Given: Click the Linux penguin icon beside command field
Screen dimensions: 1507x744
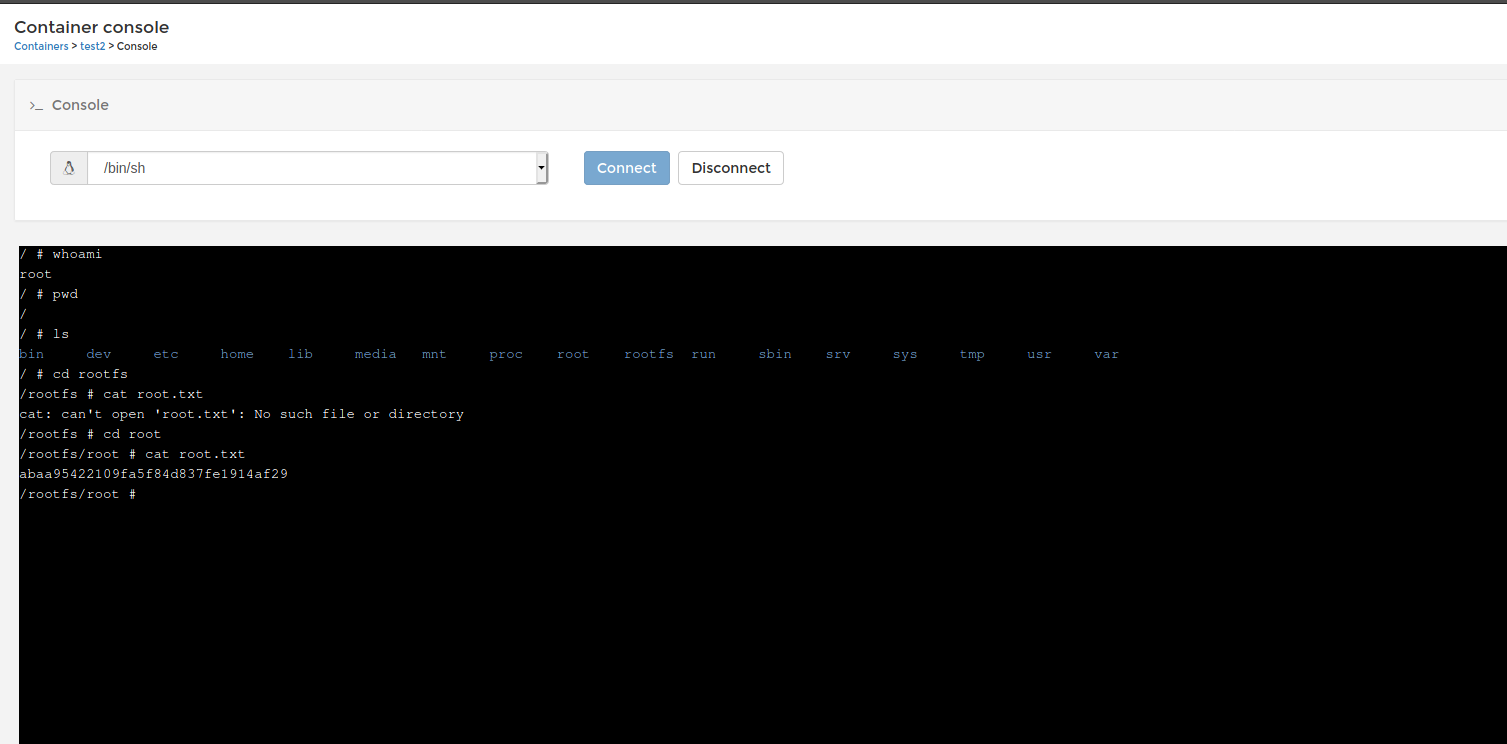Looking at the screenshot, I should (x=69, y=168).
